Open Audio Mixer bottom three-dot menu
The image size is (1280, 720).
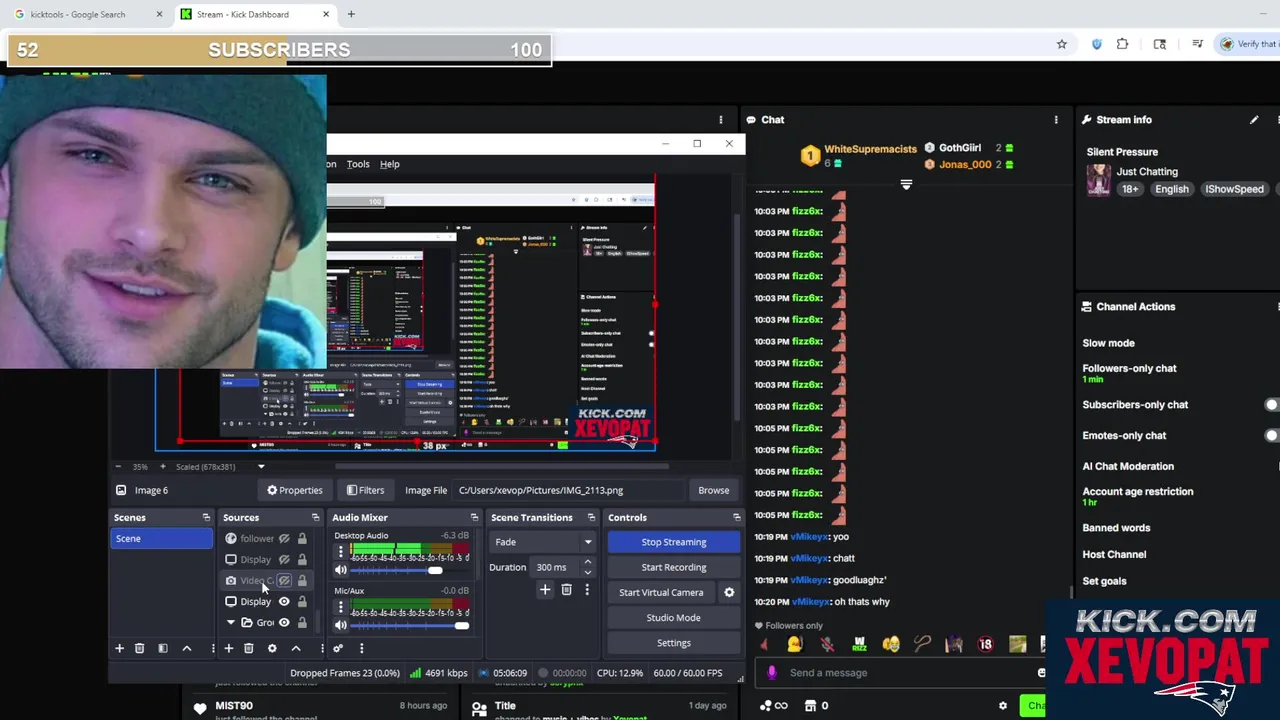(x=361, y=648)
